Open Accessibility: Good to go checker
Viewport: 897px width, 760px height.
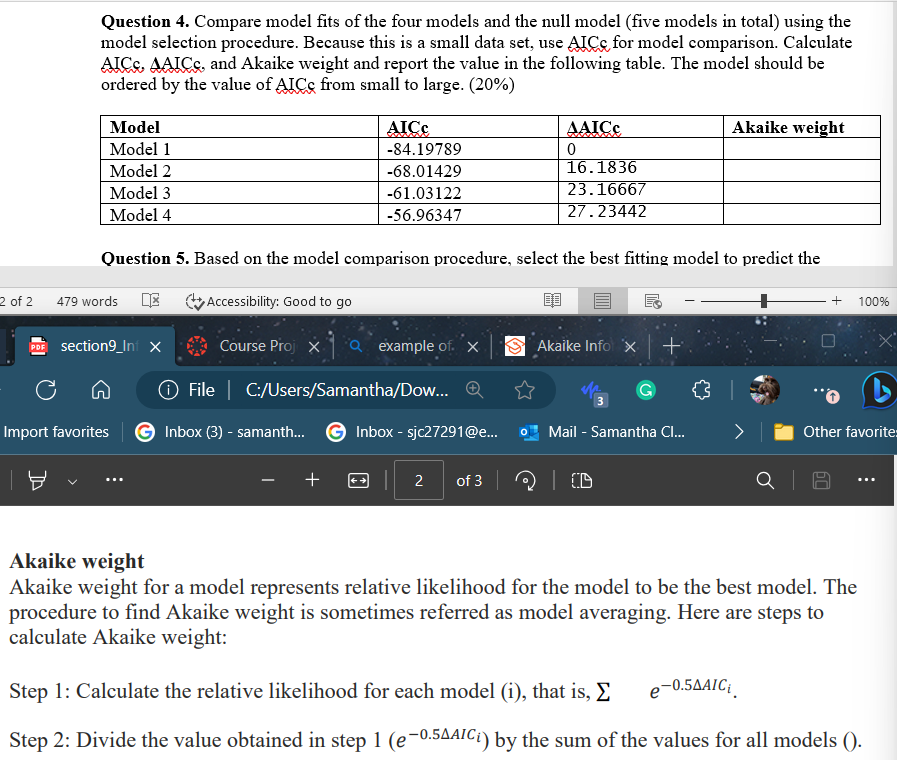click(x=268, y=301)
